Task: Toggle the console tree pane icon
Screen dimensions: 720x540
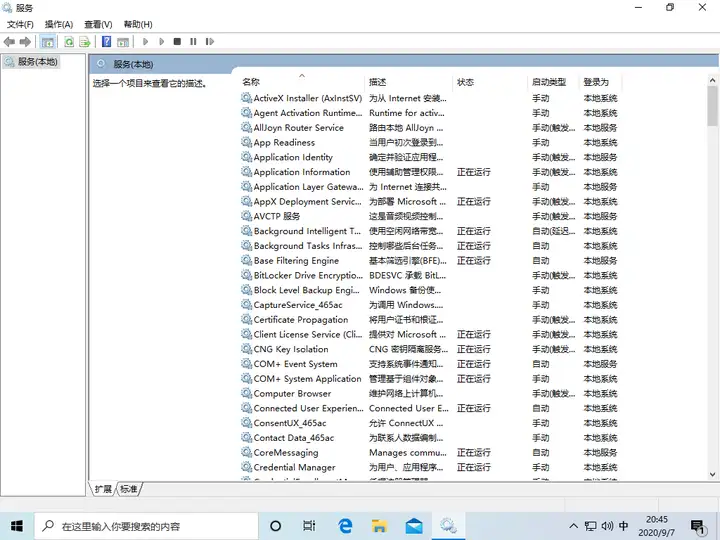Action: (x=47, y=42)
